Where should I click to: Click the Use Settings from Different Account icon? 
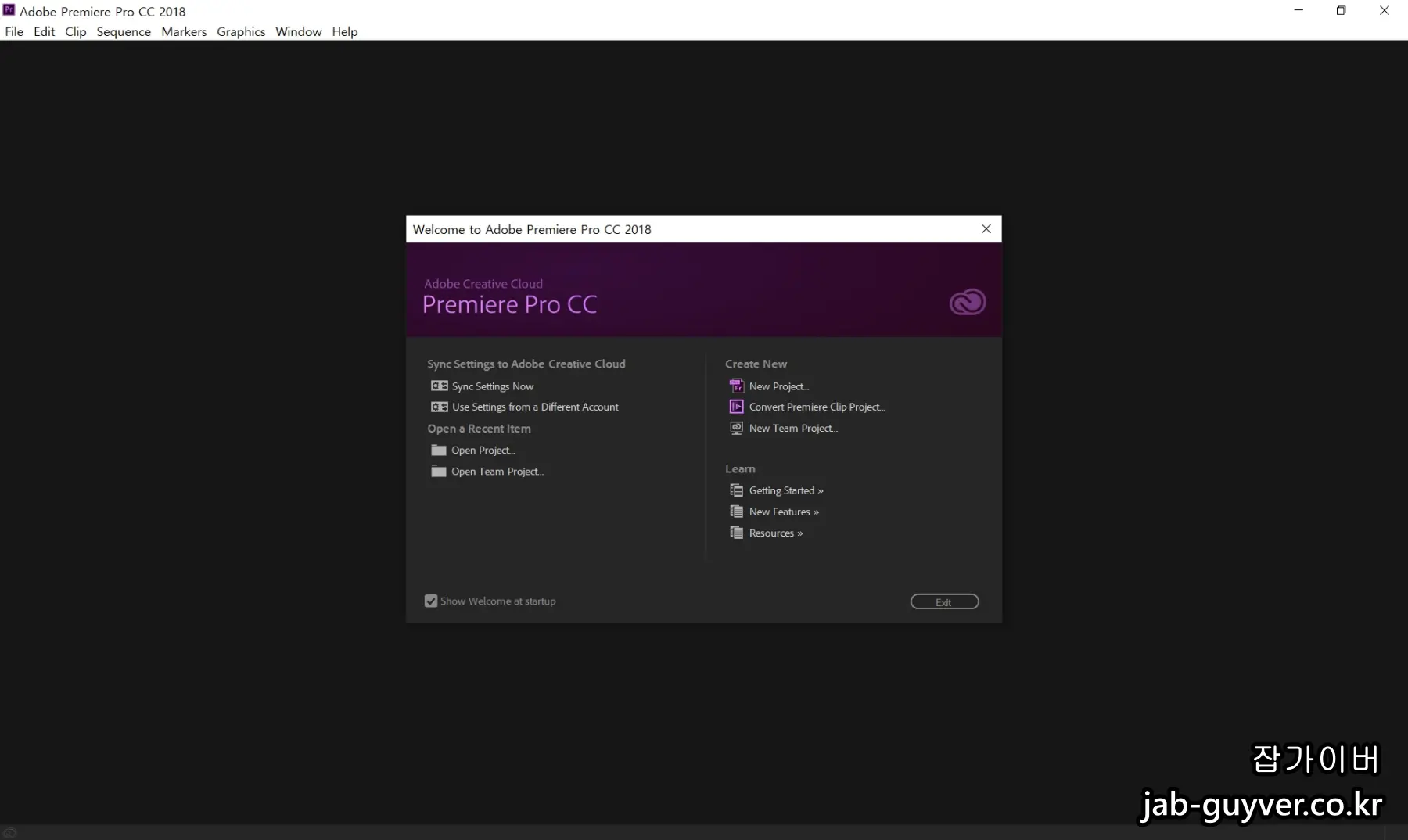tap(439, 407)
